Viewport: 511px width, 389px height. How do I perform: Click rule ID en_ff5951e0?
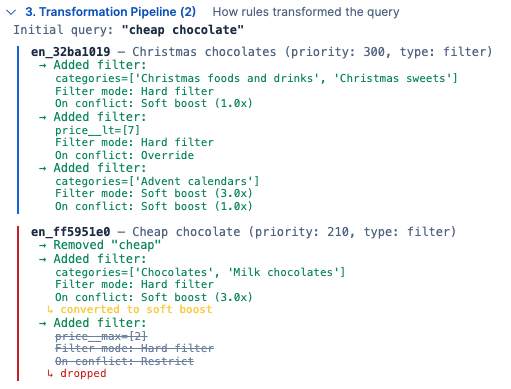click(x=70, y=232)
